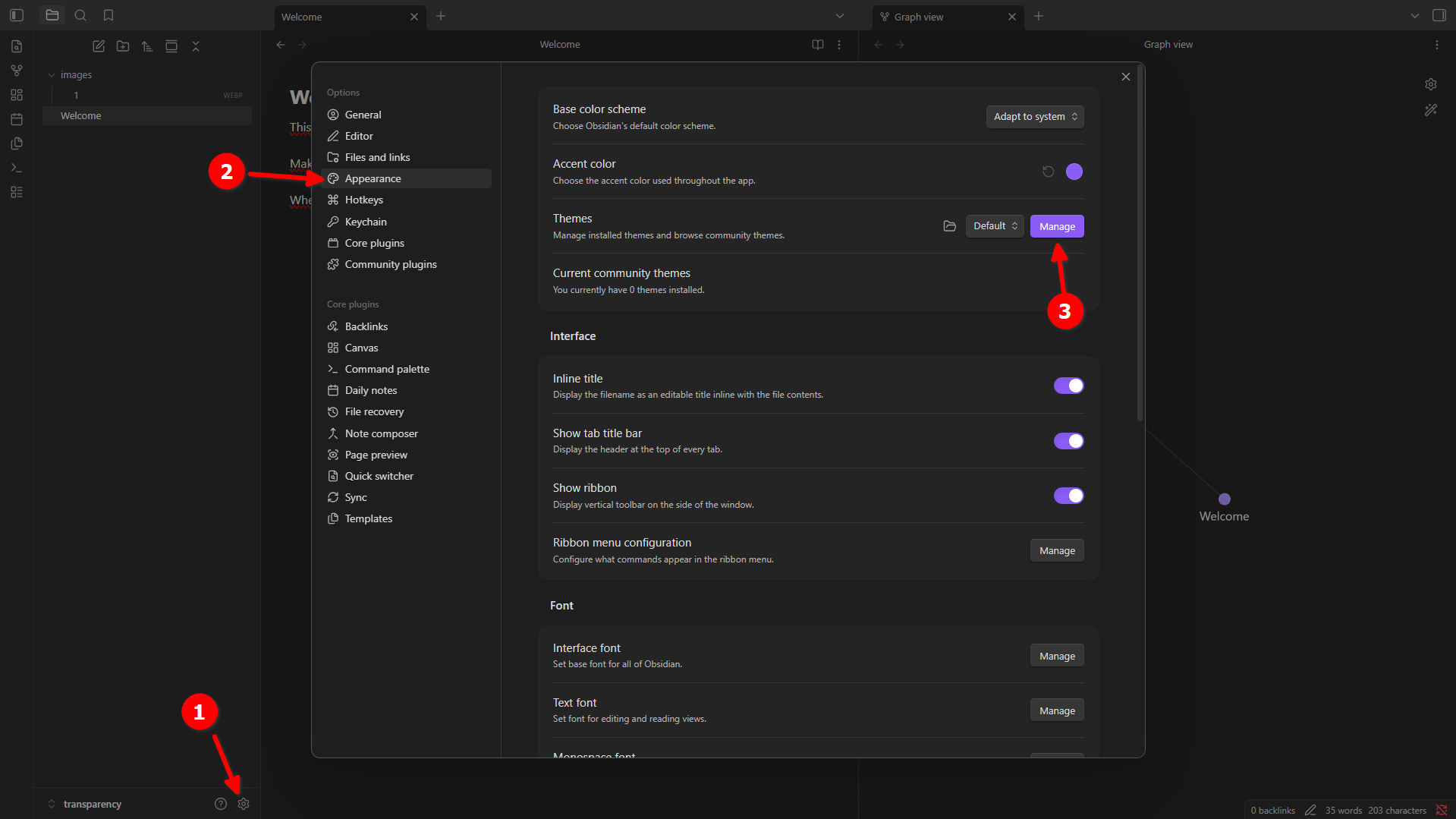Open the search panel icon
Viewport: 1456px width, 819px height.
[80, 15]
